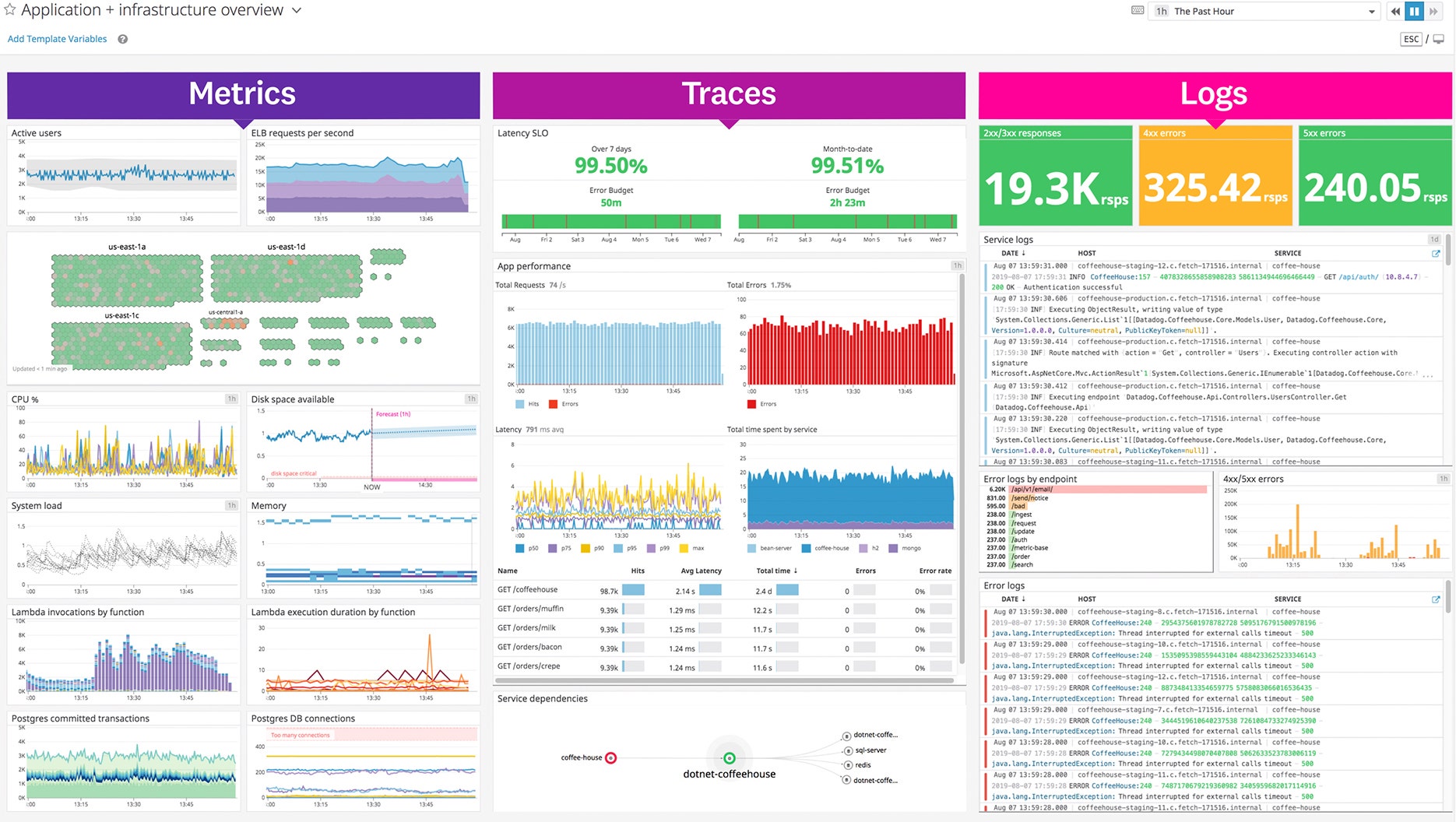Open the keyboard shortcuts icon

pyautogui.click(x=1137, y=11)
